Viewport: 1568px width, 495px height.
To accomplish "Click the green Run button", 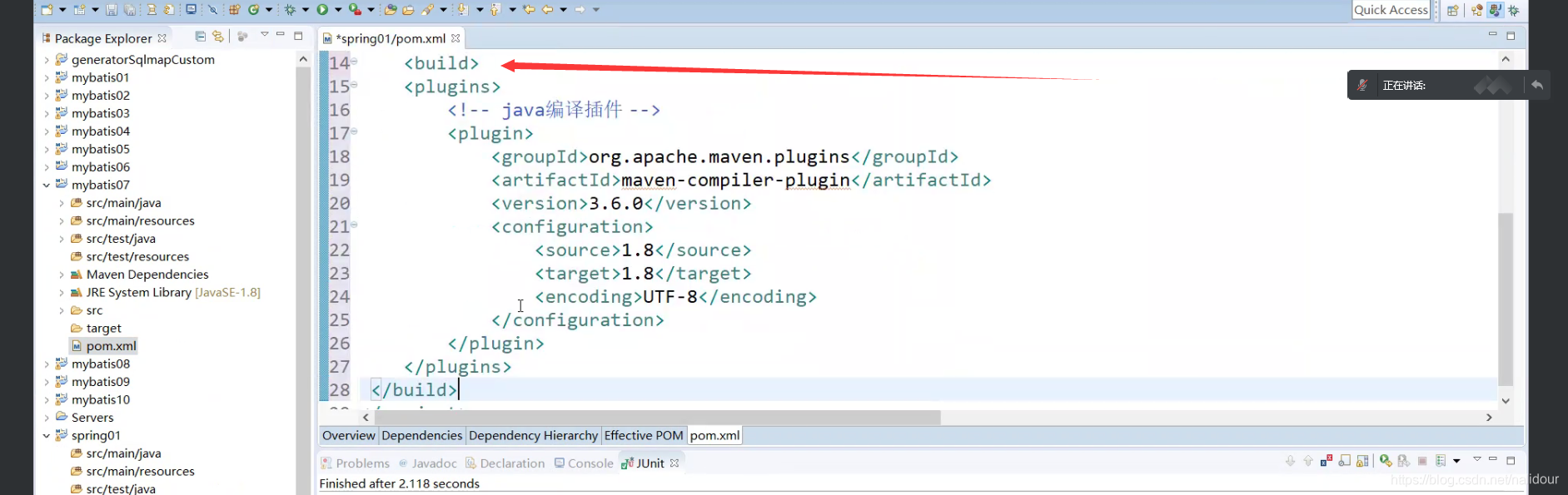I will tap(322, 10).
